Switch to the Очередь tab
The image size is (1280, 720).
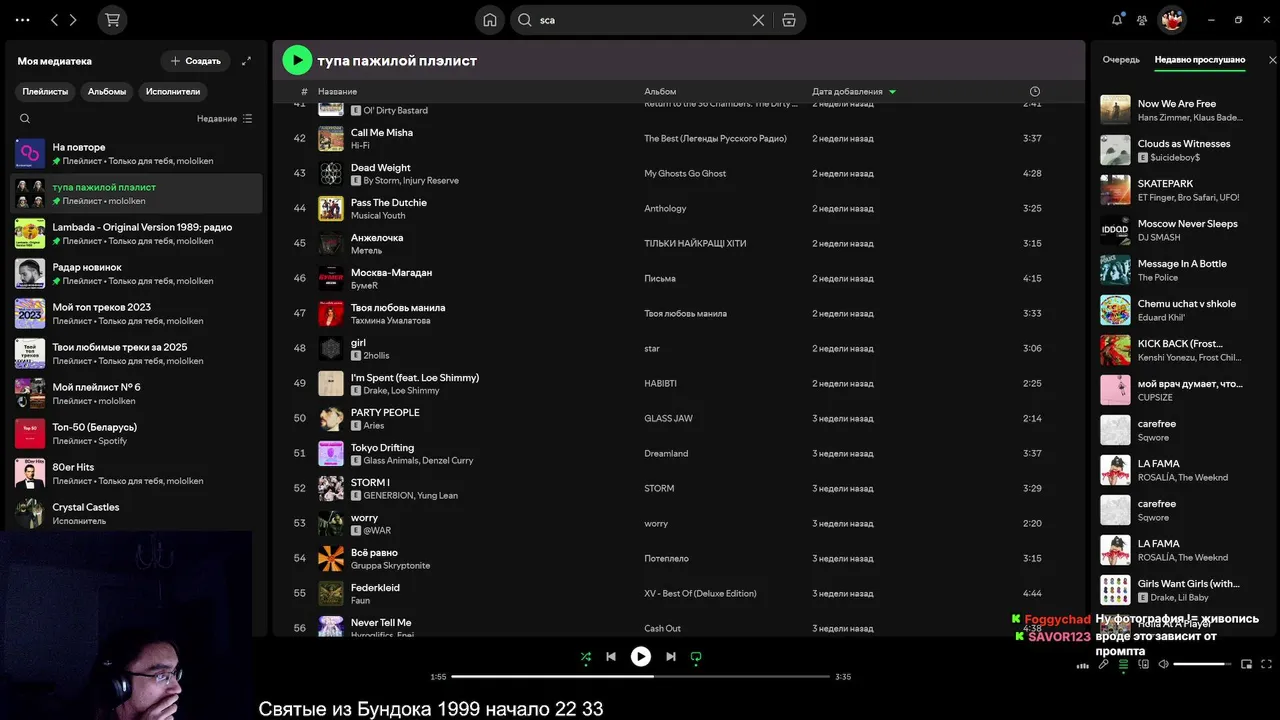1121,60
